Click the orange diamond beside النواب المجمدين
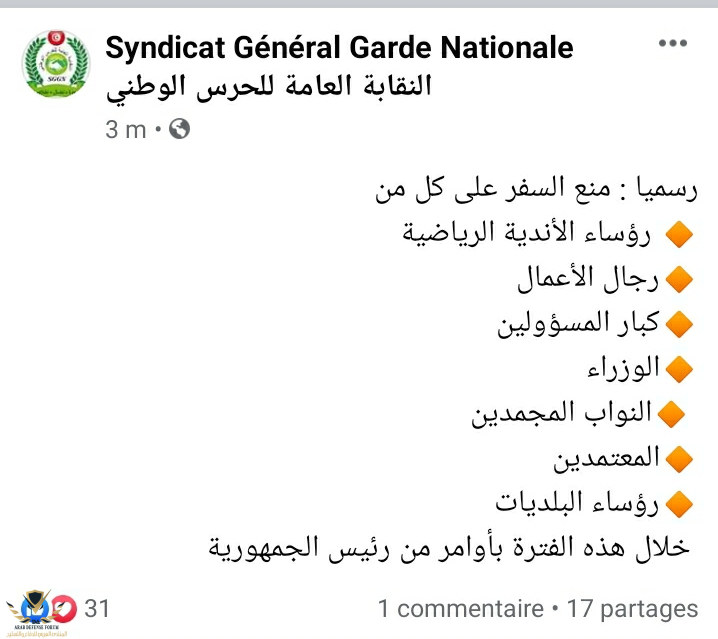 pyautogui.click(x=671, y=414)
